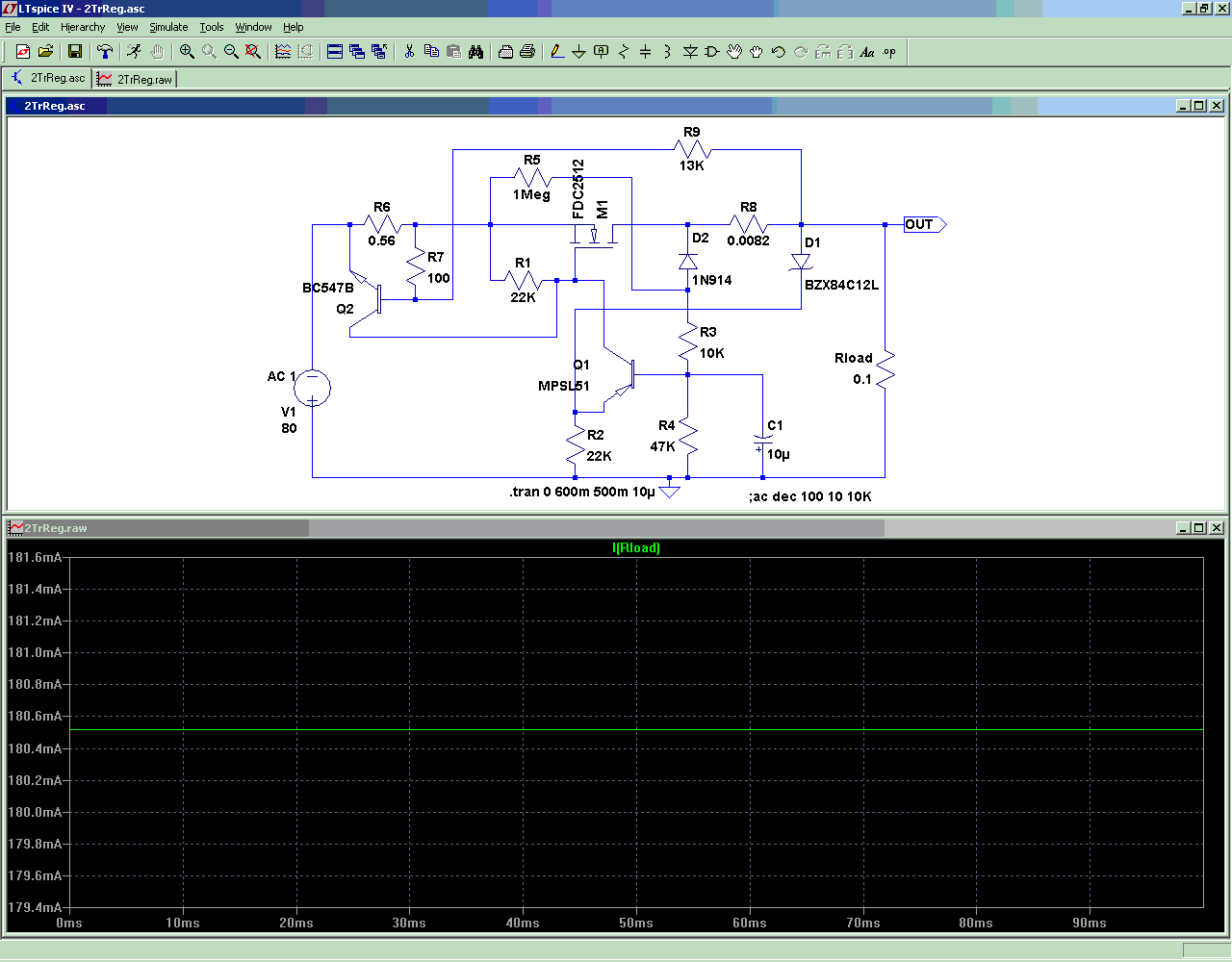The width and height of the screenshot is (1232, 962).
Task: Place a Capacitor from toolbar
Action: point(646,51)
